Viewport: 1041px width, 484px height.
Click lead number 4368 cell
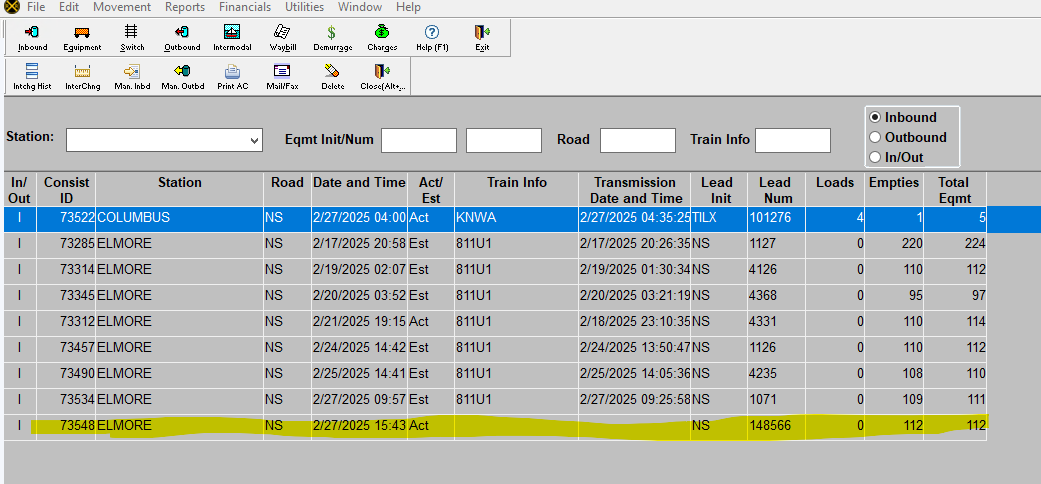[777, 295]
